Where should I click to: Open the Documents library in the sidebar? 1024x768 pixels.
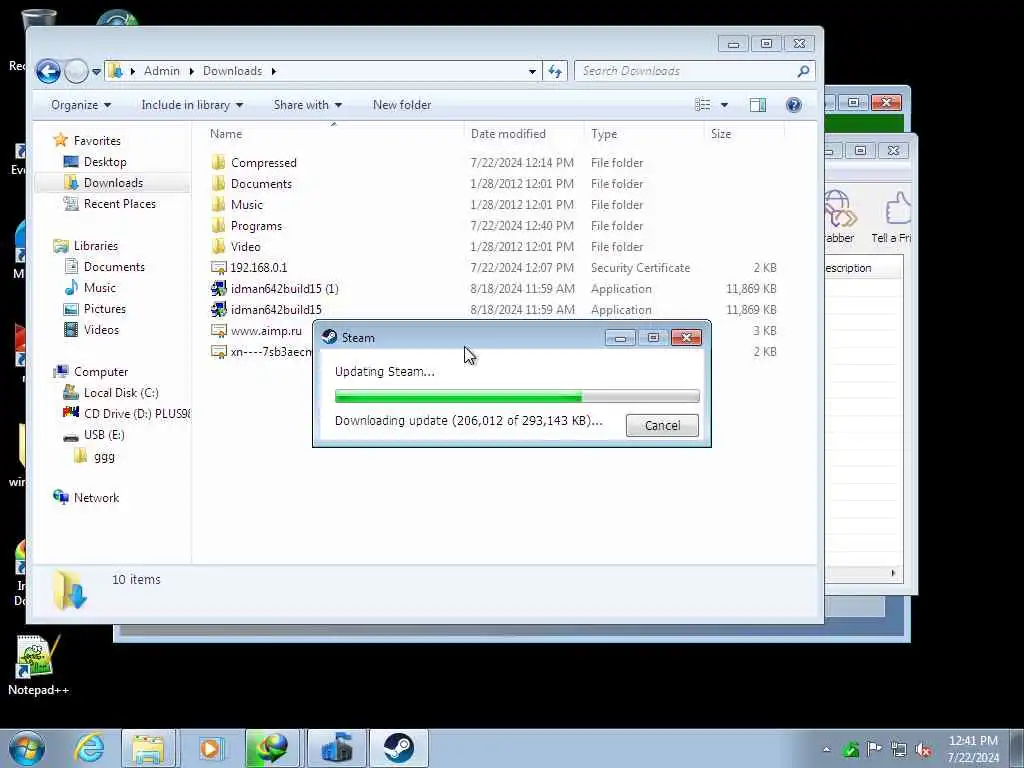(x=114, y=267)
